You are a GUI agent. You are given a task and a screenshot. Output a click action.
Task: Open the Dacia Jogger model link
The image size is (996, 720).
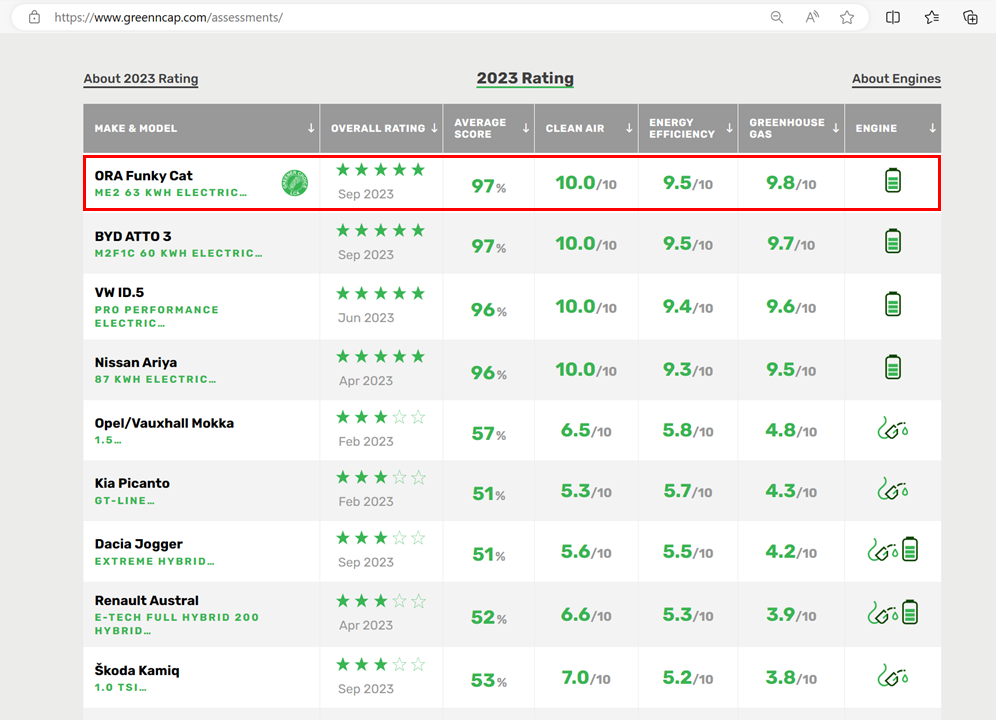(138, 544)
